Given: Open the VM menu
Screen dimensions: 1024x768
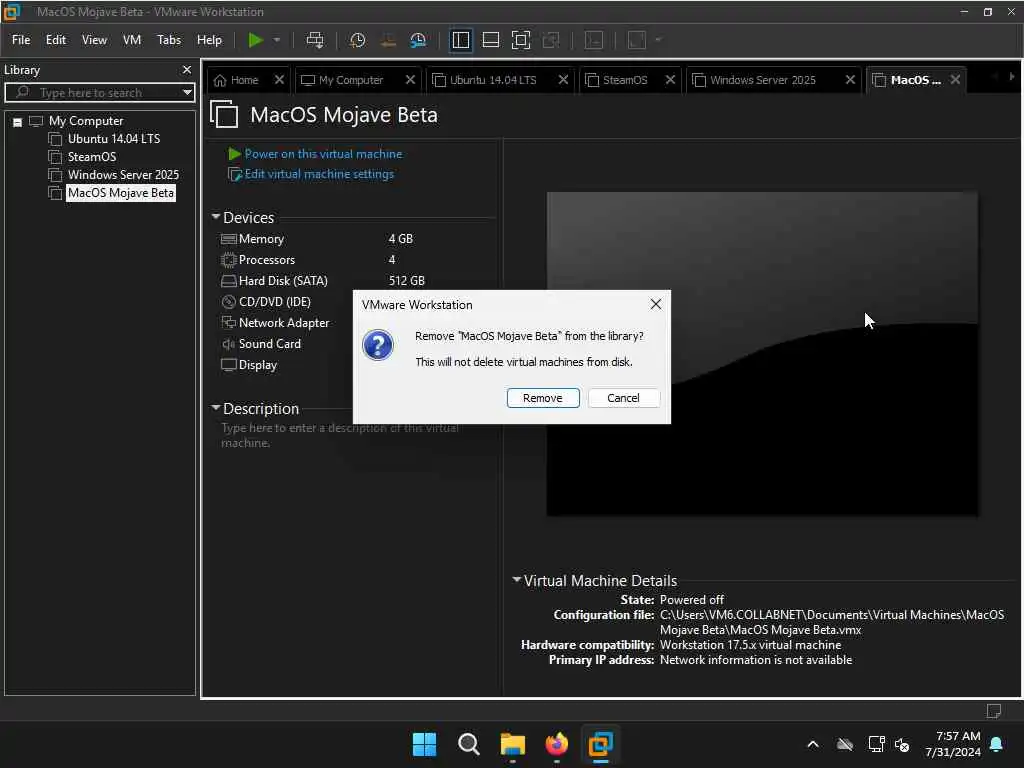Looking at the screenshot, I should (132, 40).
